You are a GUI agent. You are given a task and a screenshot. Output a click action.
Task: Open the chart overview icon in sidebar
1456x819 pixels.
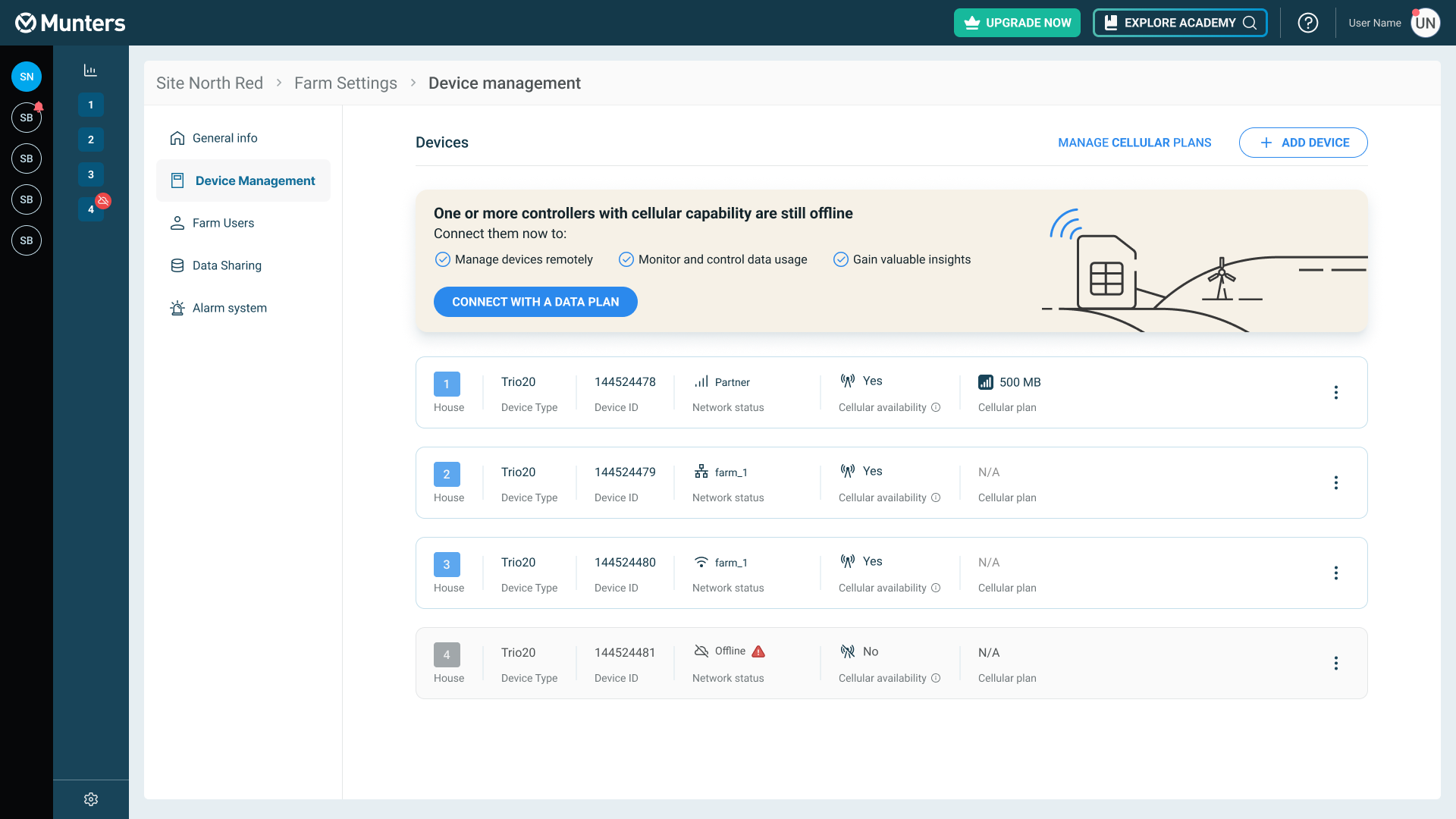pos(90,71)
